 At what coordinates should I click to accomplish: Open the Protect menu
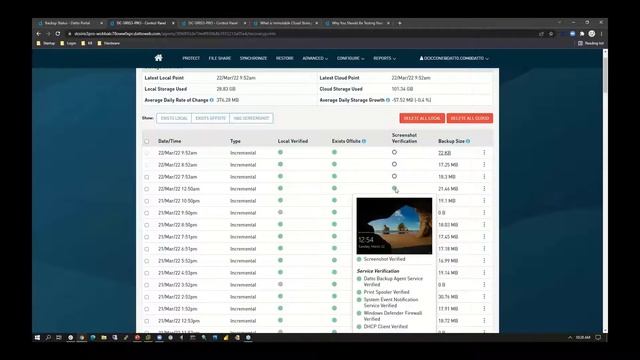click(191, 58)
